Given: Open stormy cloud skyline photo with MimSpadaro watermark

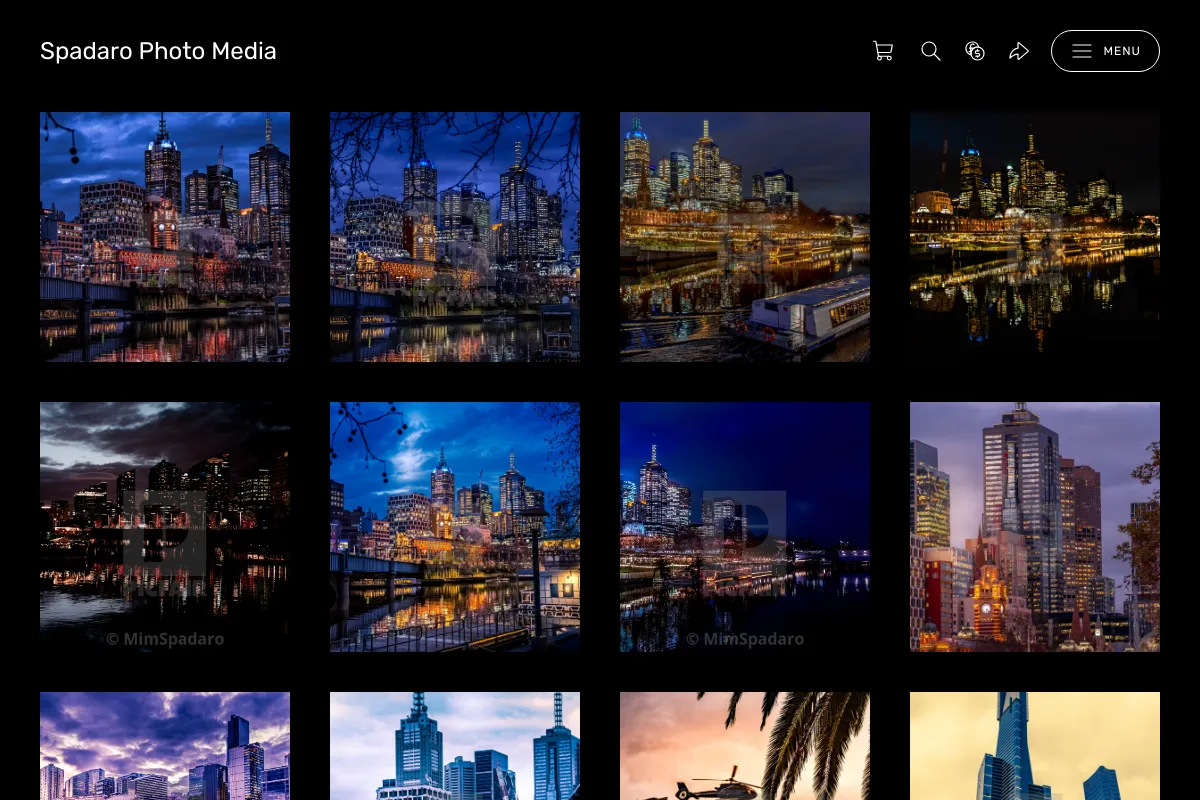Looking at the screenshot, I should click(165, 527).
